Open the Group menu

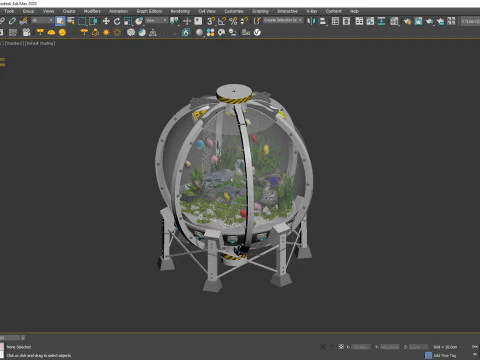point(28,11)
